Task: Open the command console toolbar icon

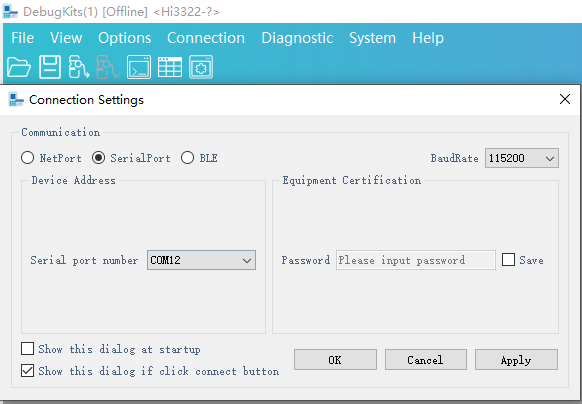Action: click(139, 67)
